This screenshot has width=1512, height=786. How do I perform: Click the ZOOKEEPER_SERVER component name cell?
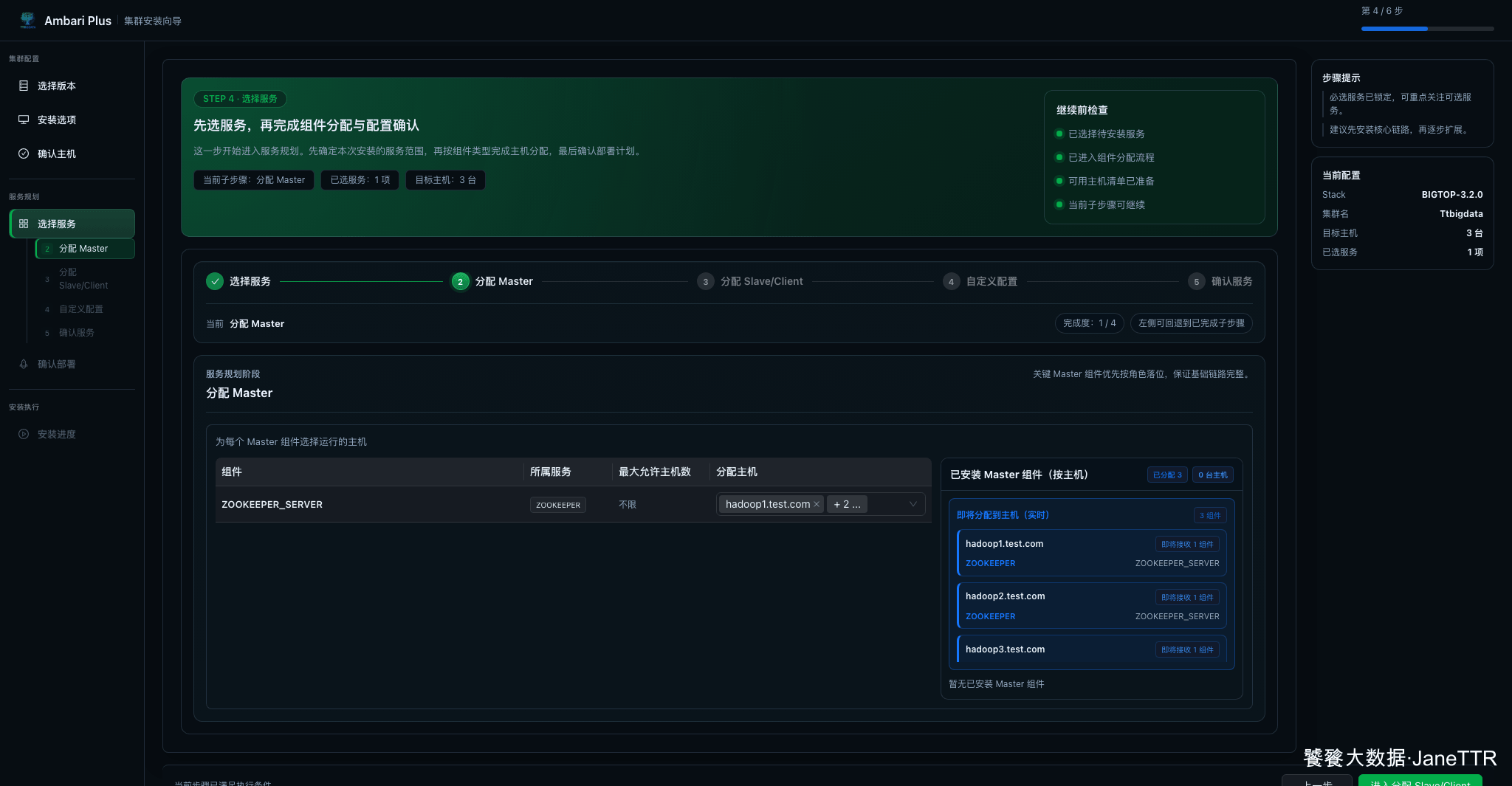point(272,504)
